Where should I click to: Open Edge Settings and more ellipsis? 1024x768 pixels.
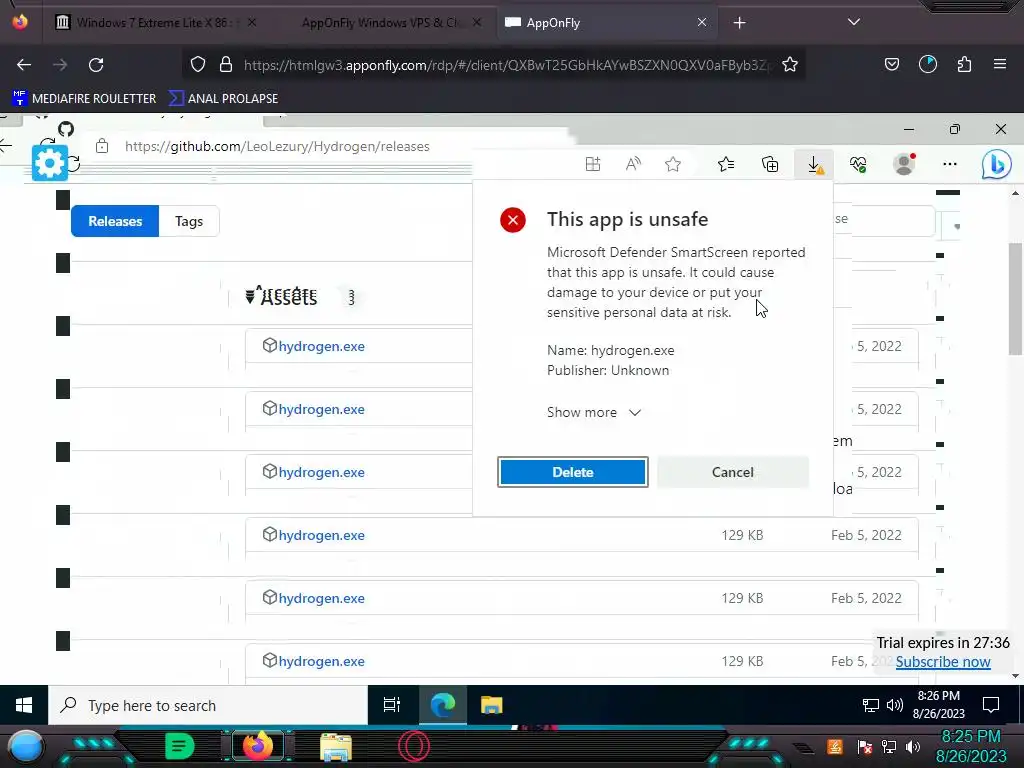click(x=950, y=164)
